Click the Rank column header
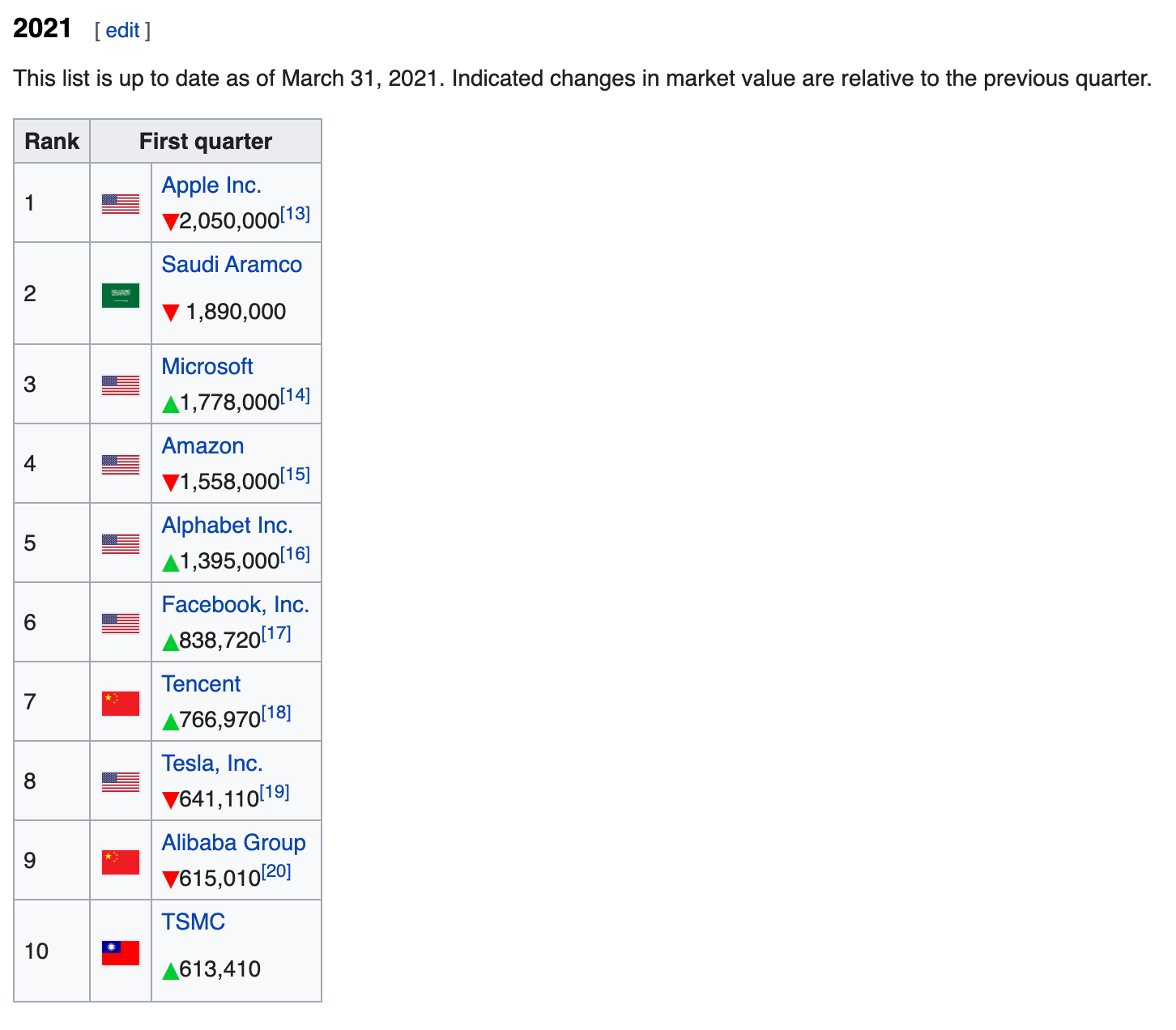 click(52, 142)
